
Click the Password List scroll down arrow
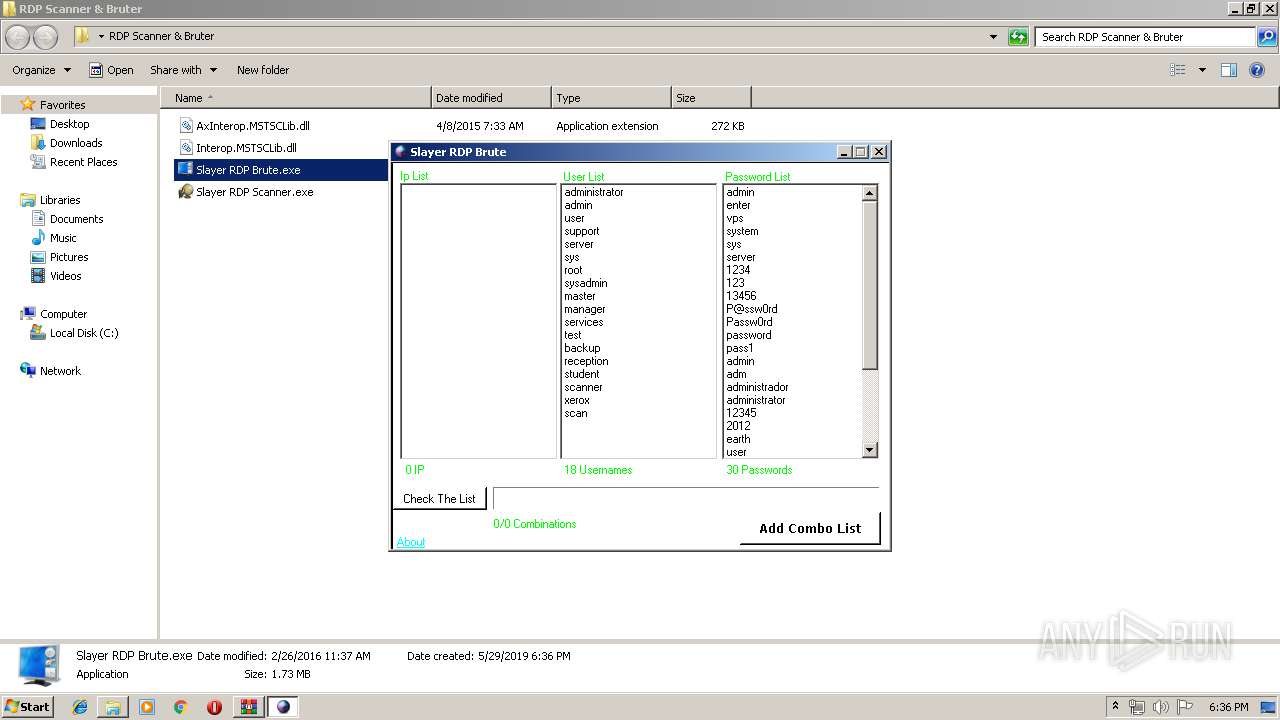[x=869, y=450]
